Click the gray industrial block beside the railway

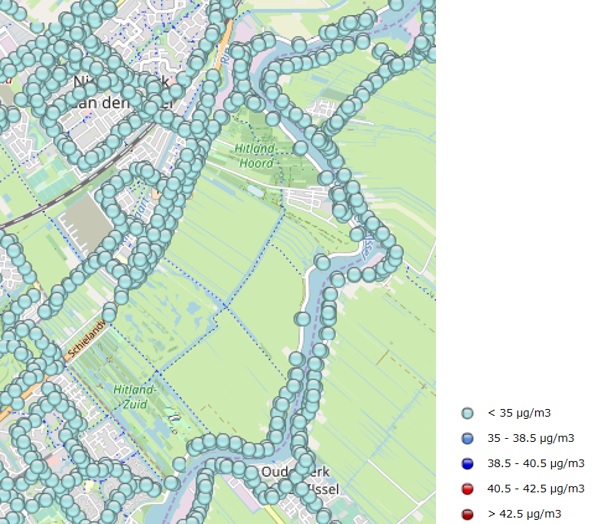pyautogui.click(x=86, y=223)
